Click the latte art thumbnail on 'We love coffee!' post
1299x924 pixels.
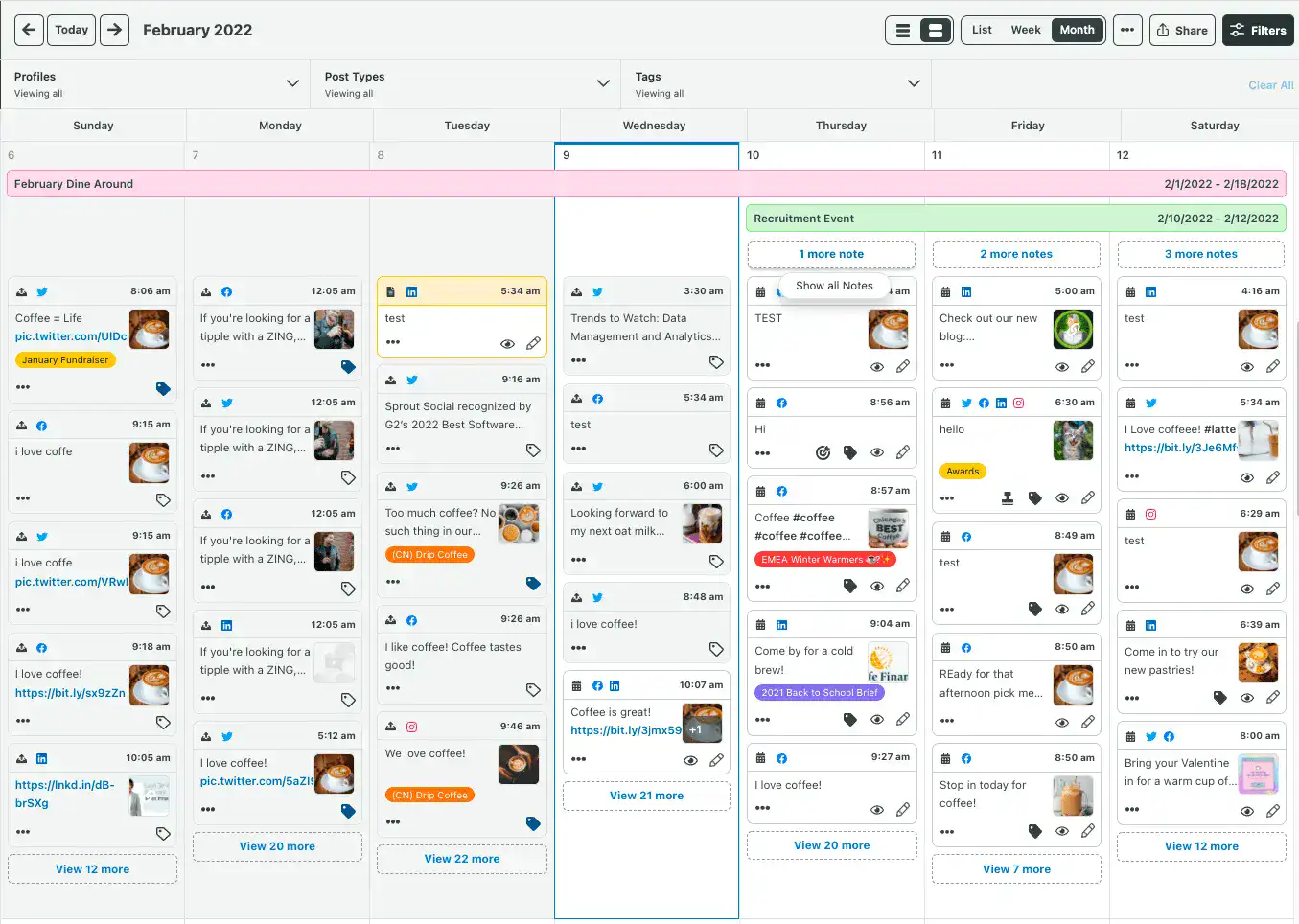pos(519,765)
